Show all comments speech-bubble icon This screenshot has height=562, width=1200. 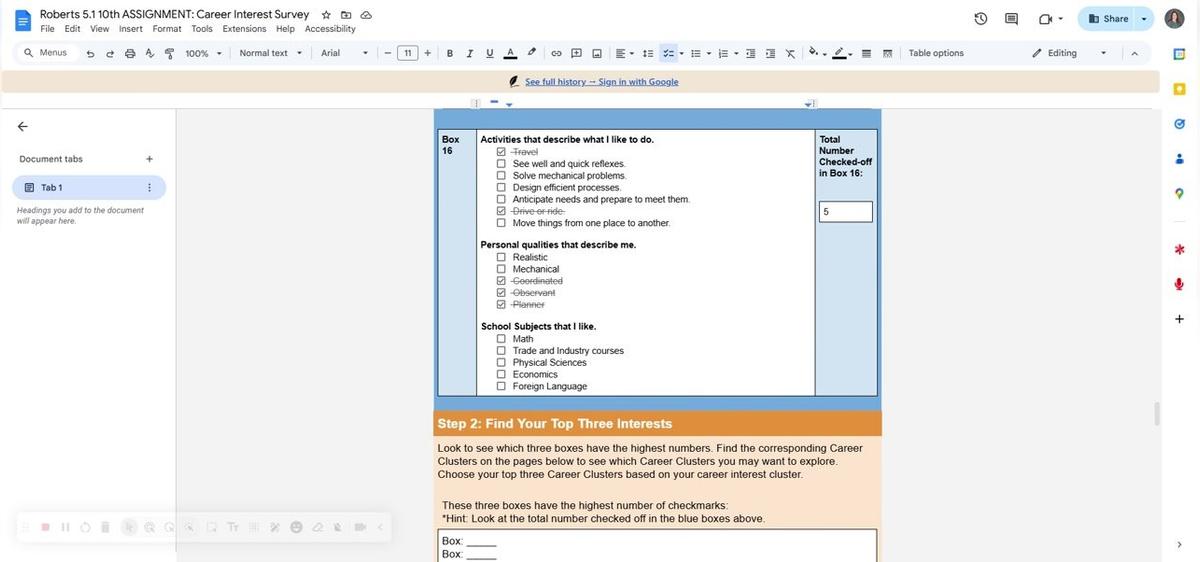(x=1011, y=19)
